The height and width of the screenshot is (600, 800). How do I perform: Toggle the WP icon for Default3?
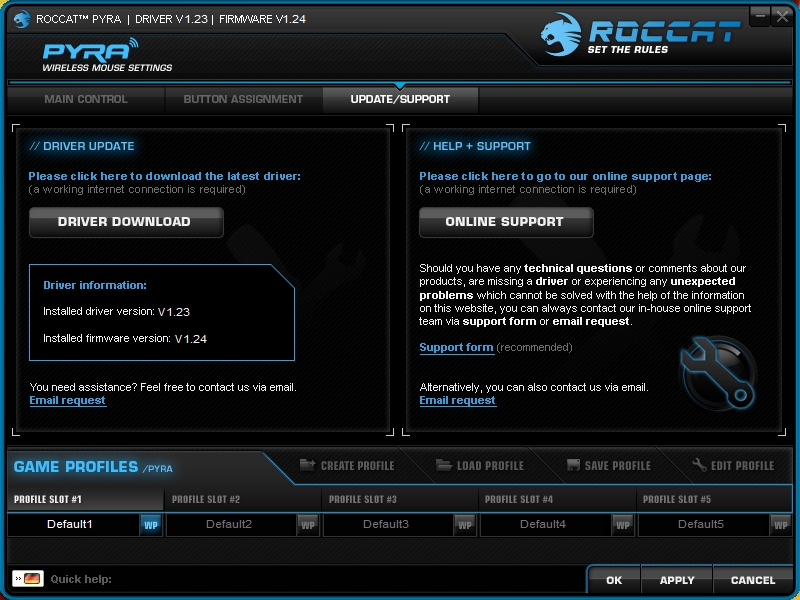pos(465,525)
